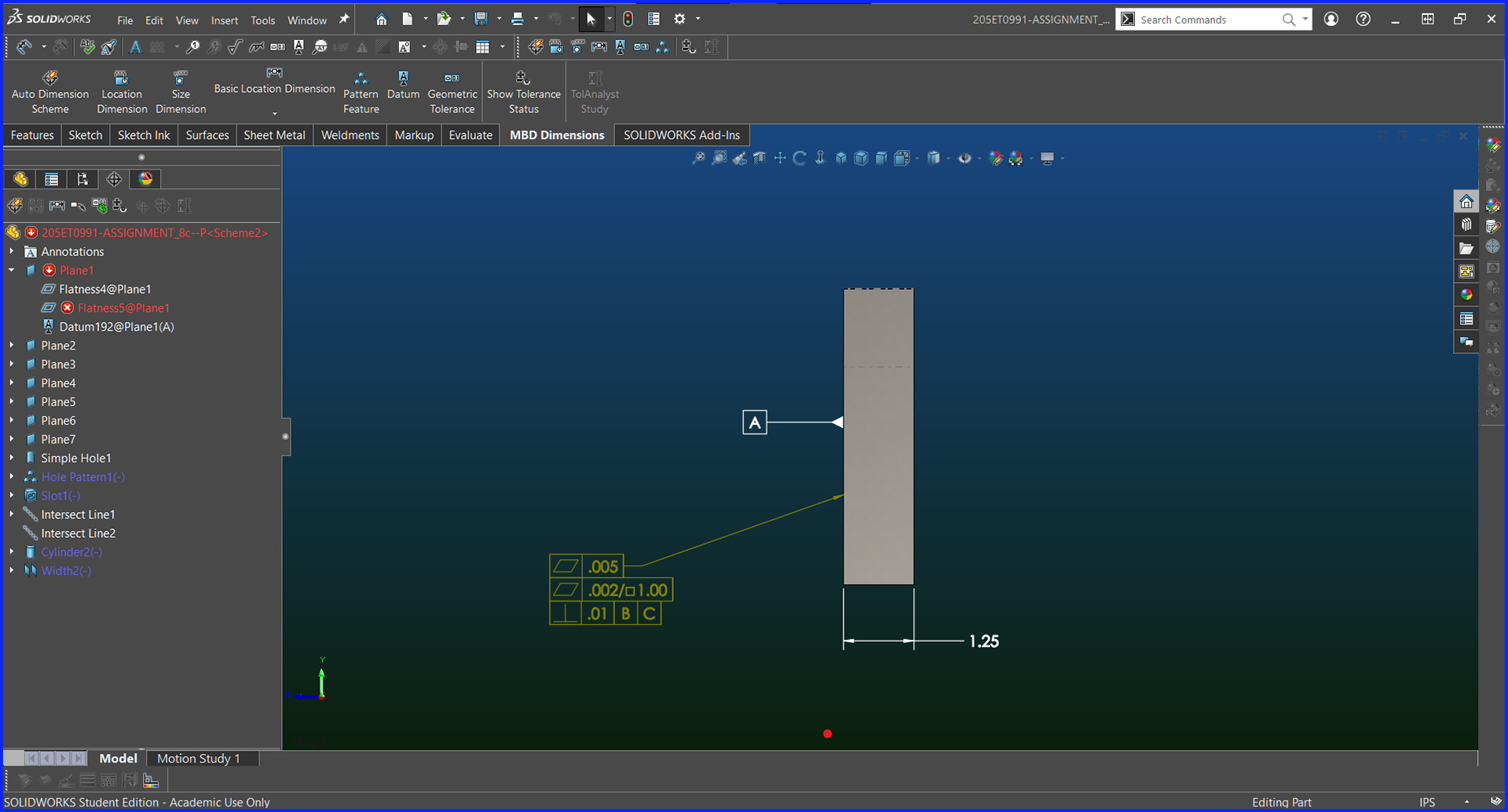Click the SOLIDWORKS Add-Ins tab
Screen dimensions: 1508x812
[x=681, y=135]
